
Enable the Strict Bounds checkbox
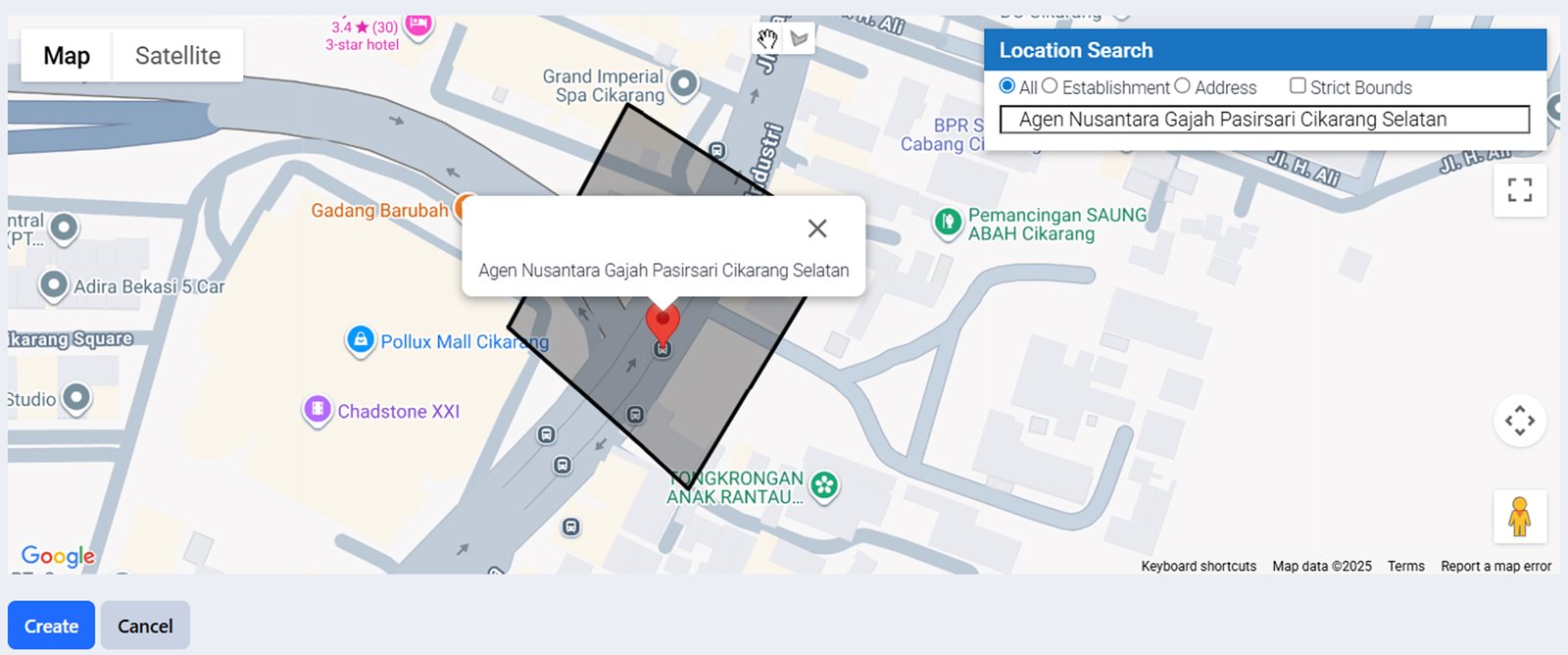[1298, 85]
